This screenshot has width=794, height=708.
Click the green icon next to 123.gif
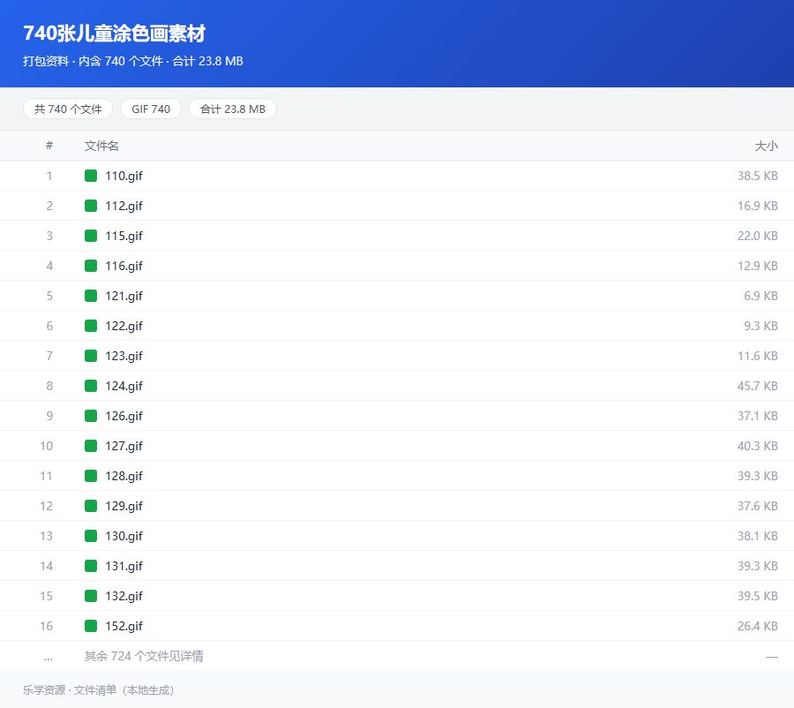(91, 356)
